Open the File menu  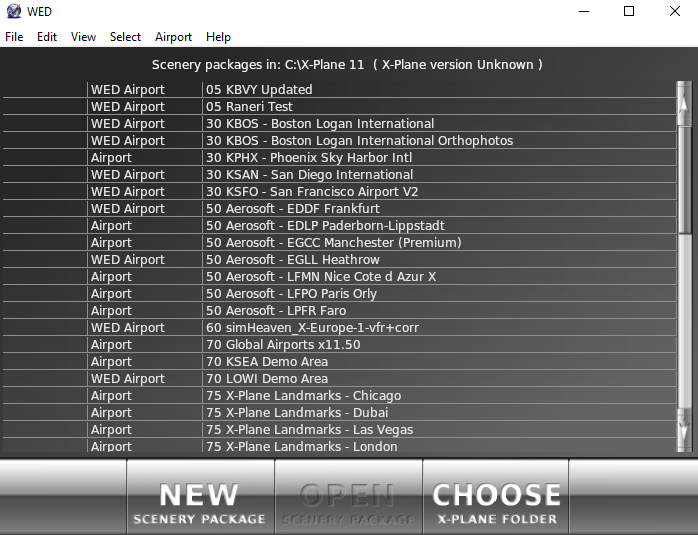[x=14, y=37]
